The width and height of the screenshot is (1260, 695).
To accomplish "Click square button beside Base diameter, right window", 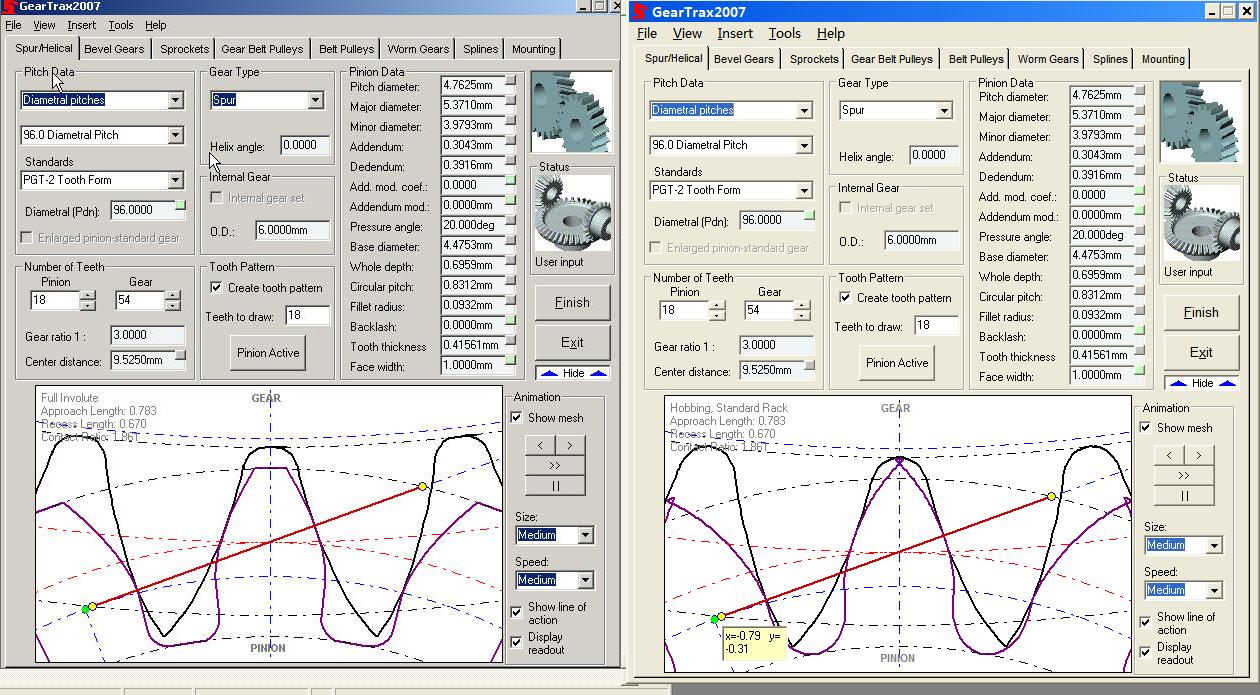I will [1140, 252].
